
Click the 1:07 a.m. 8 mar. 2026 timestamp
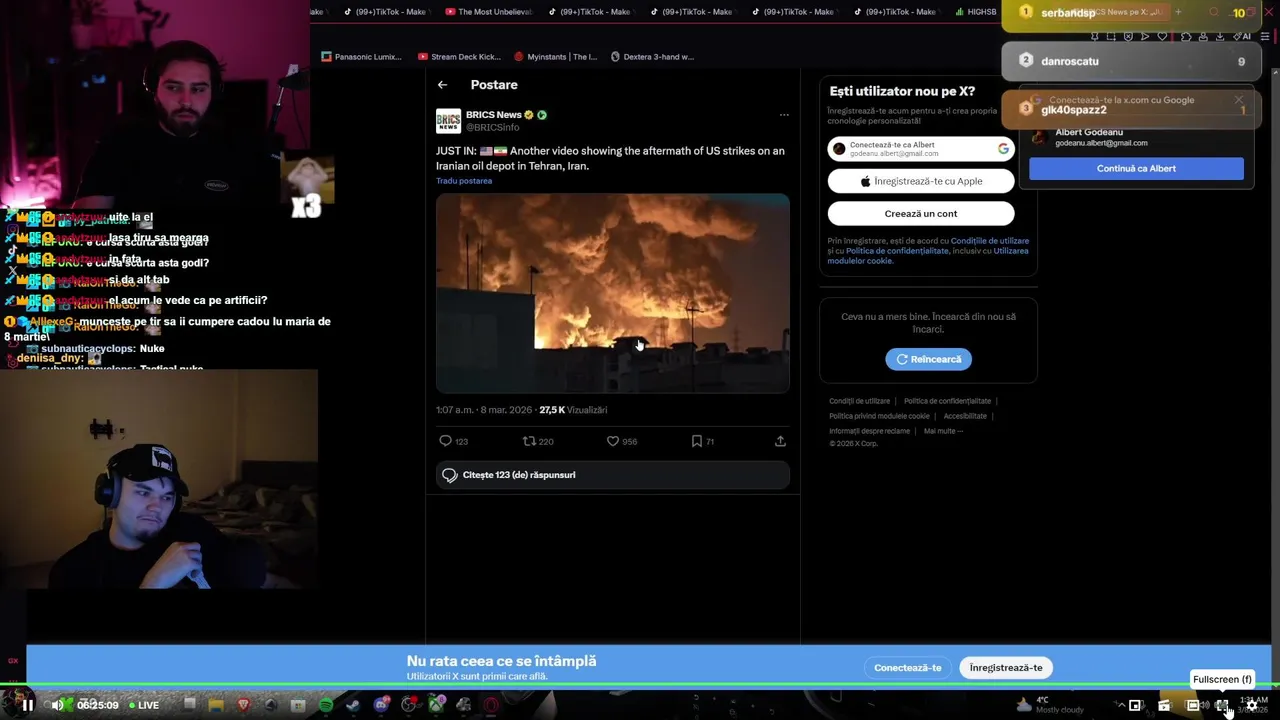pyautogui.click(x=484, y=410)
